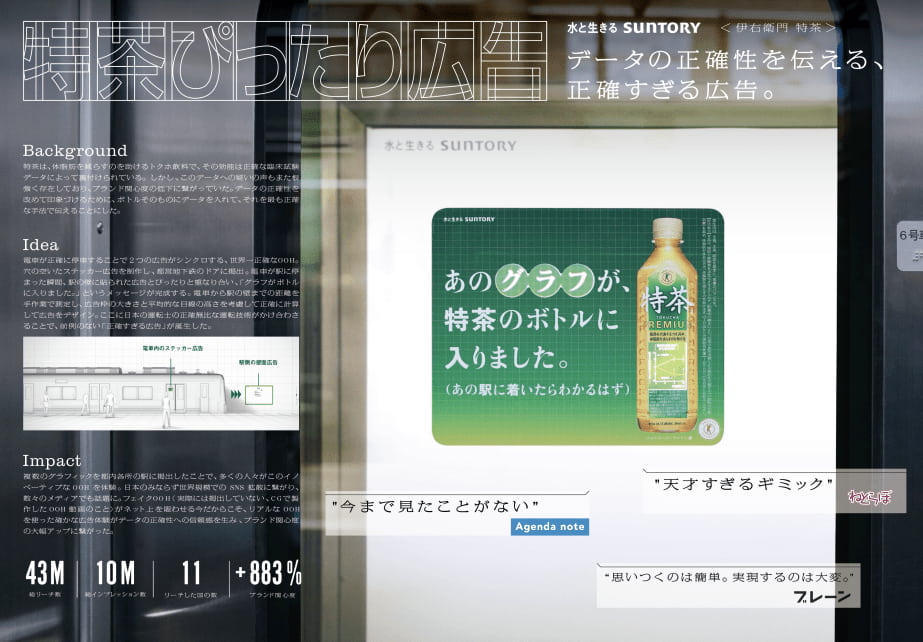Click the ねとらぼ logo beside the quote
Image resolution: width=923 pixels, height=642 pixels.
tap(869, 496)
